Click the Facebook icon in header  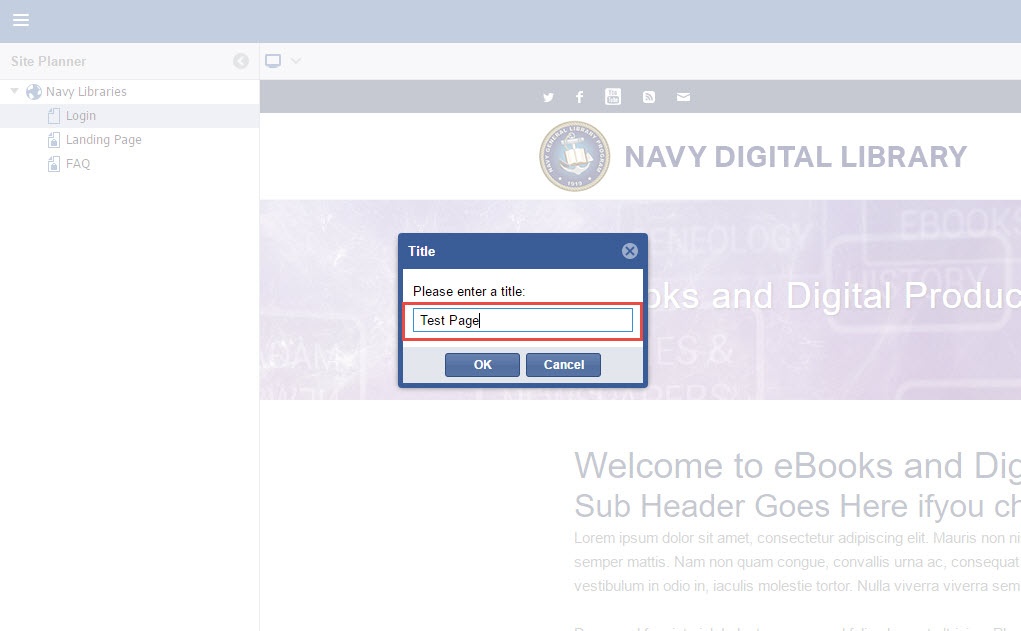pyautogui.click(x=579, y=97)
